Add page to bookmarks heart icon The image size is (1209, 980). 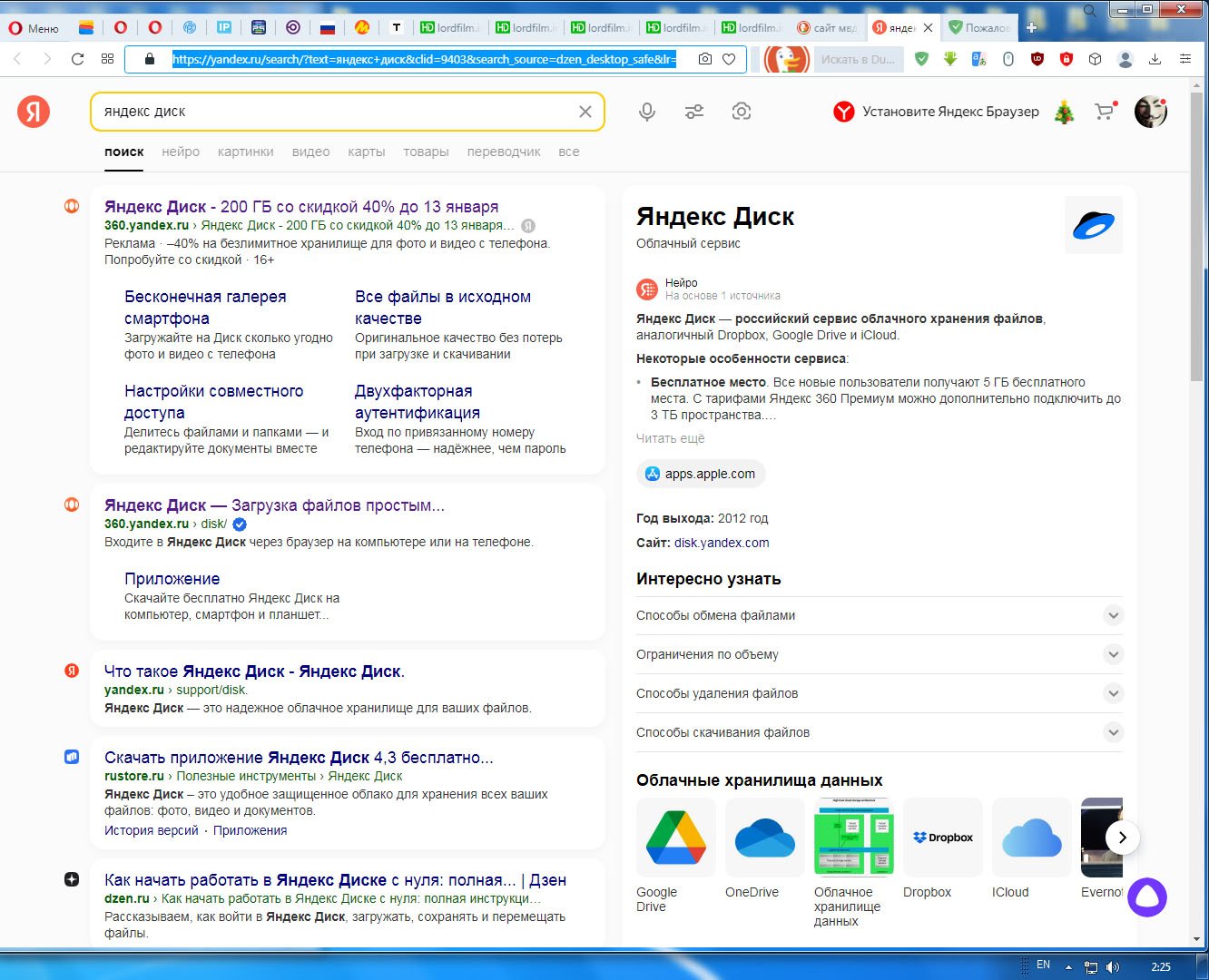pos(729,59)
